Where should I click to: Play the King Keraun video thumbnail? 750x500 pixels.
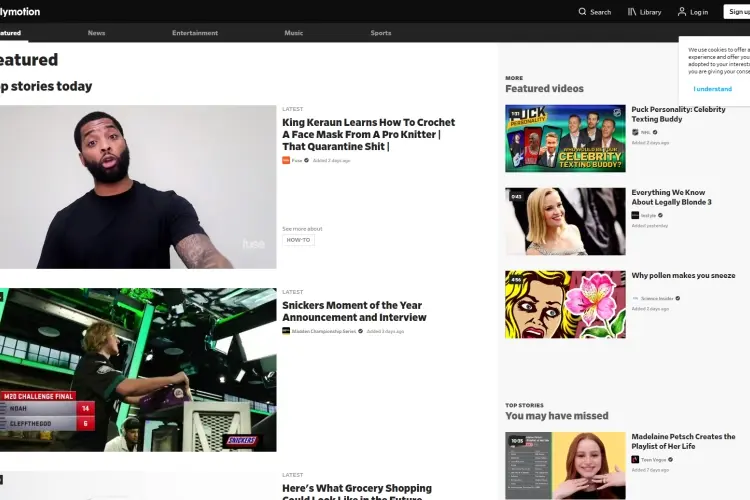[x=138, y=187]
